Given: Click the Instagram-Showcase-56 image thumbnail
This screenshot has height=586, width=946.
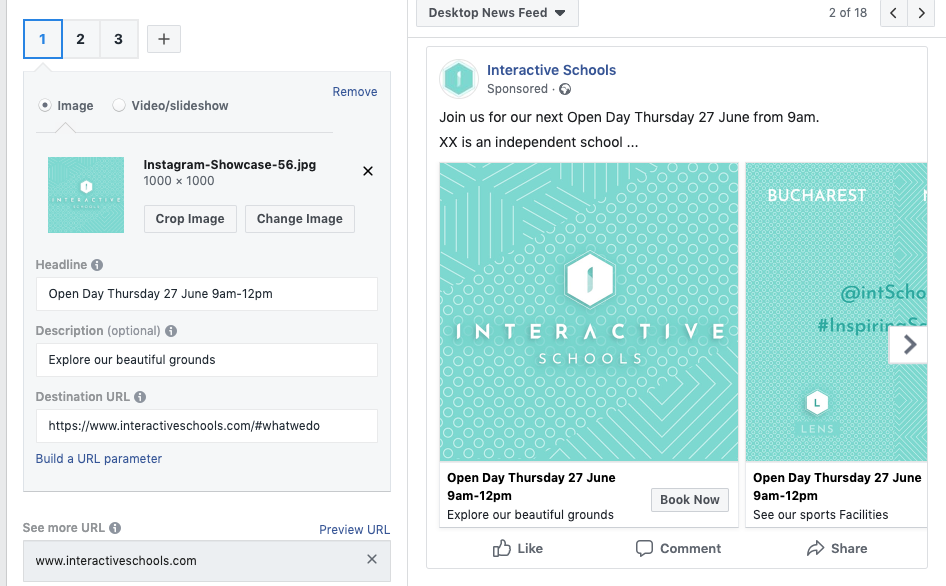Looking at the screenshot, I should click(x=86, y=195).
